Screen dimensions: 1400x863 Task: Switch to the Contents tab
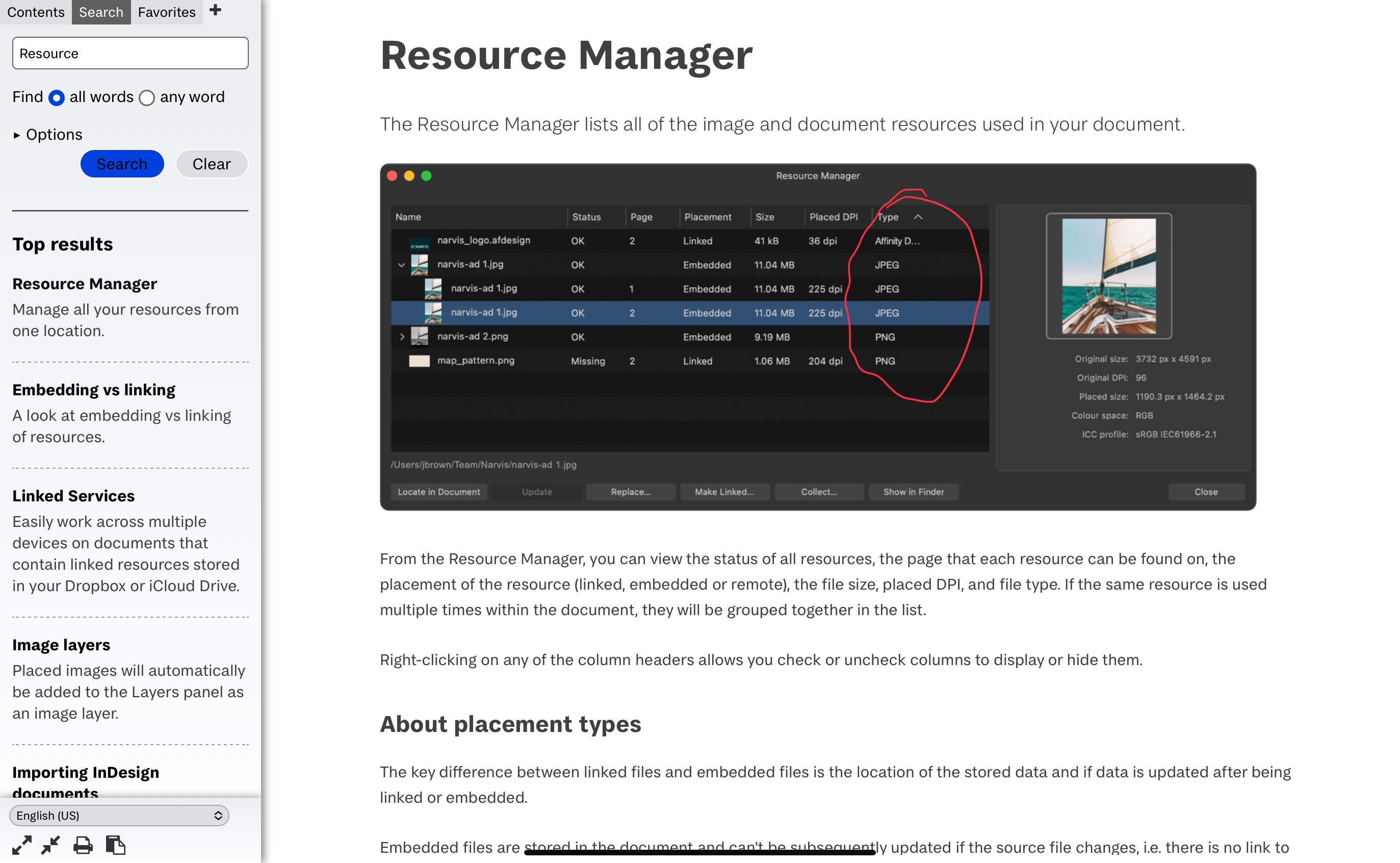(x=35, y=12)
